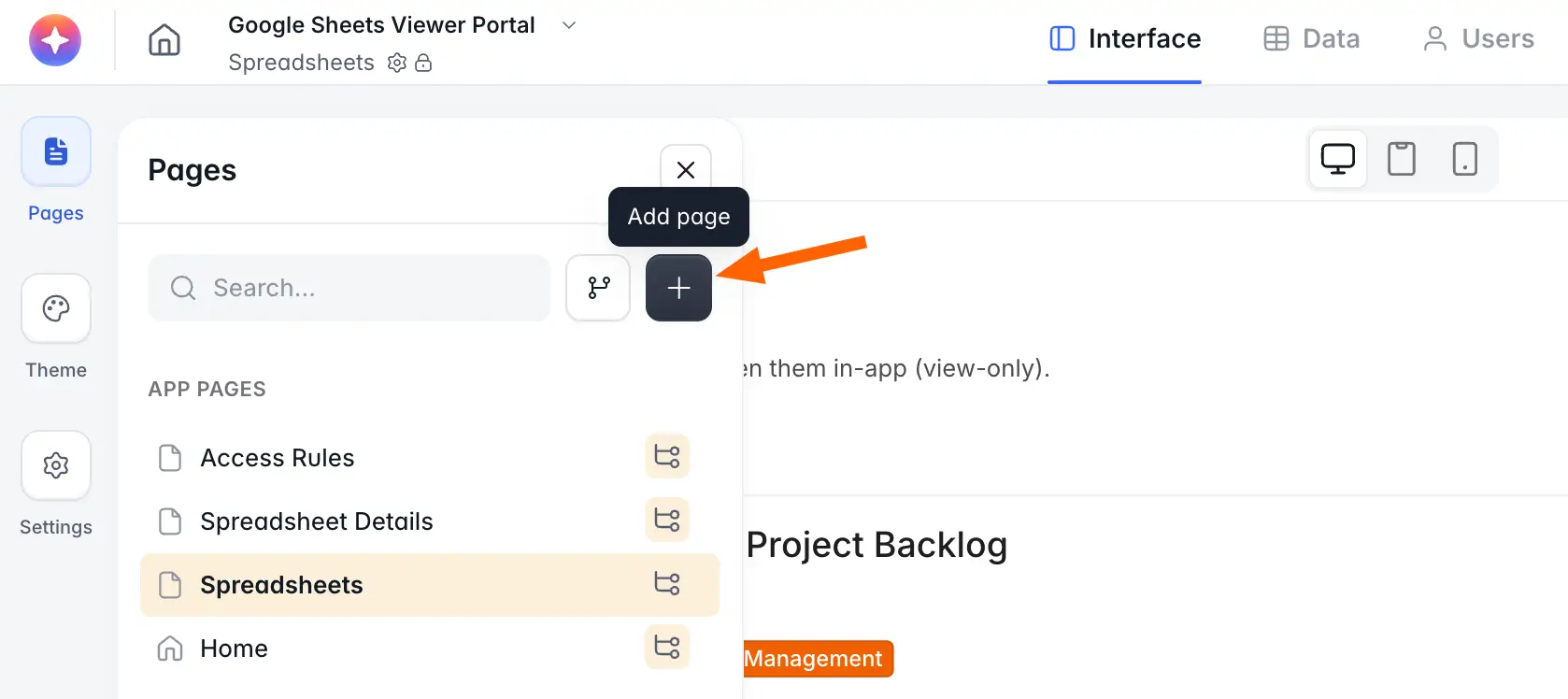
Task: Click the branch workflow icon button
Action: coord(599,288)
